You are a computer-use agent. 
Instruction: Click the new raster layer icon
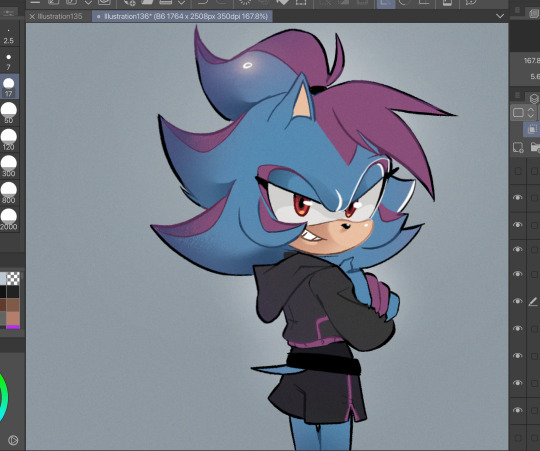[x=518, y=148]
